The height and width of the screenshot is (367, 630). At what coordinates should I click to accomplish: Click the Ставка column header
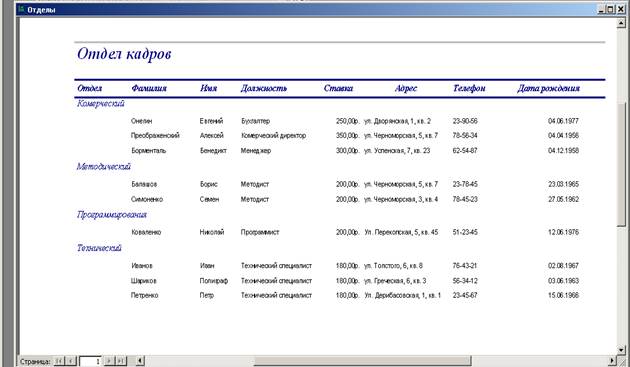coord(338,88)
